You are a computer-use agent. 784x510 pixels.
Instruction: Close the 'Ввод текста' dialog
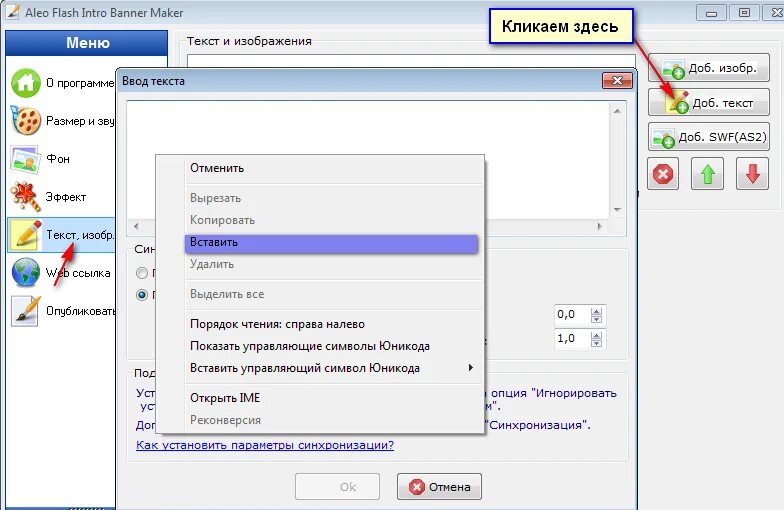[x=618, y=80]
